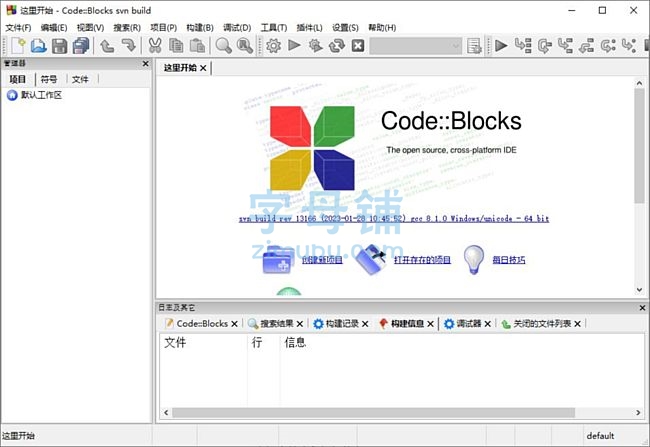Open the build target dropdown

(415, 46)
